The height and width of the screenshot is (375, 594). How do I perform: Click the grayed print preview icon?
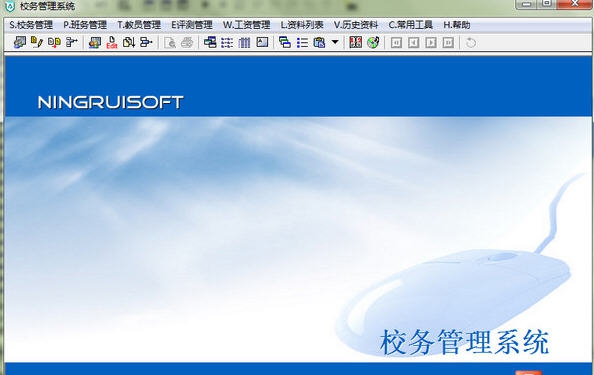[170, 42]
